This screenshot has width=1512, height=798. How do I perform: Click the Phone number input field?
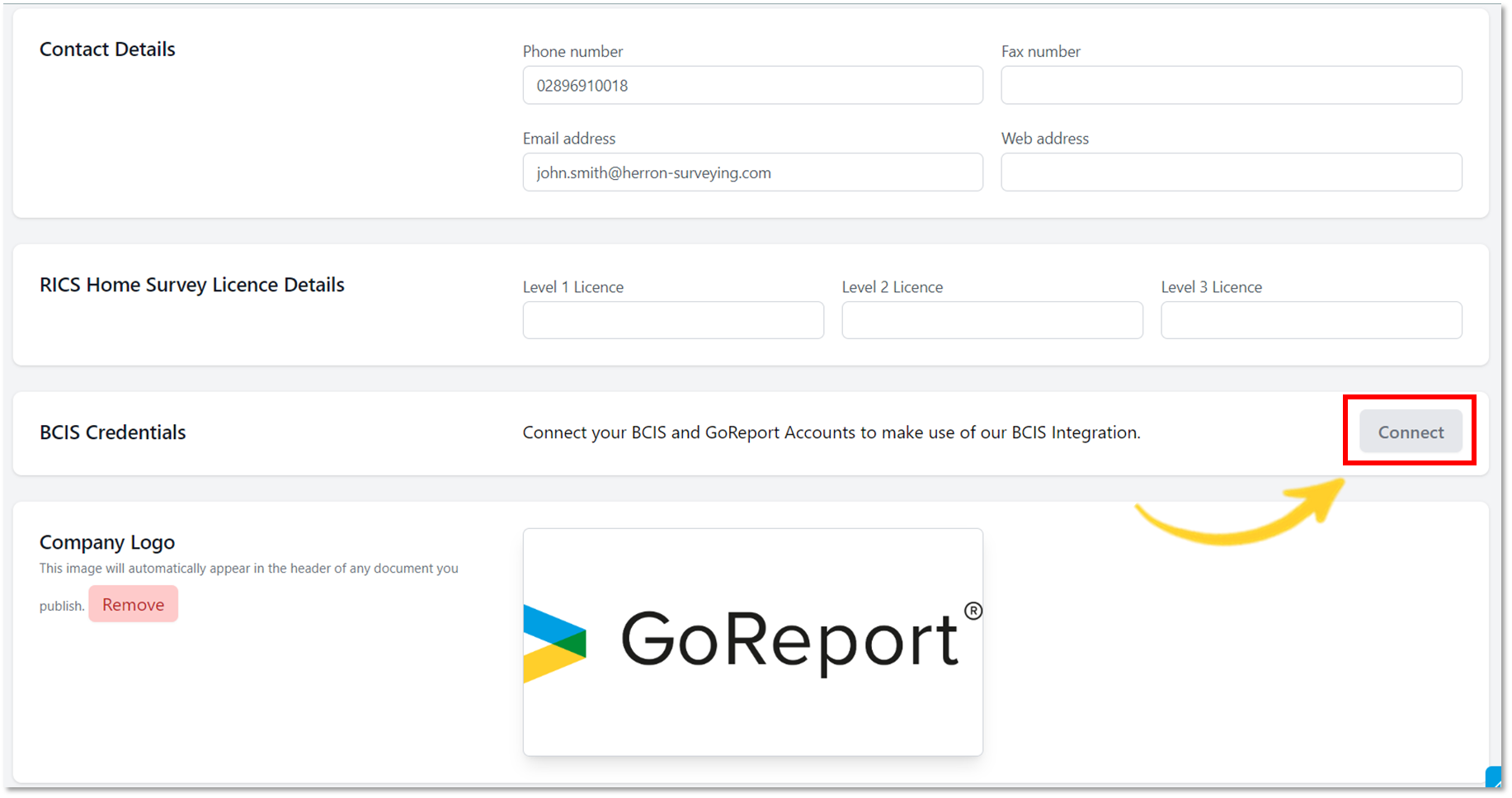point(752,85)
